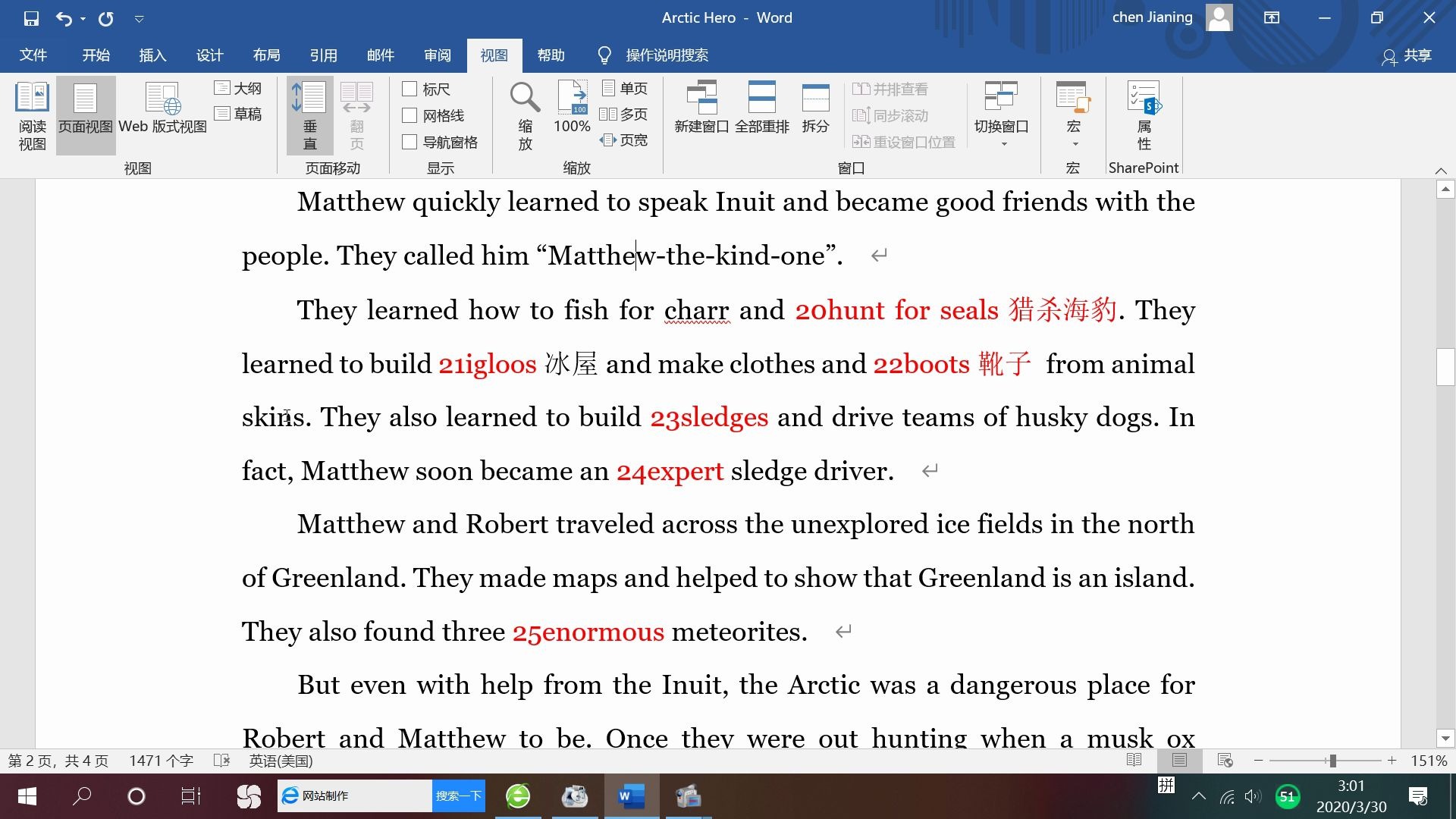Switch to Read Mode in status bar
This screenshot has height=819, width=1456.
point(1134,761)
